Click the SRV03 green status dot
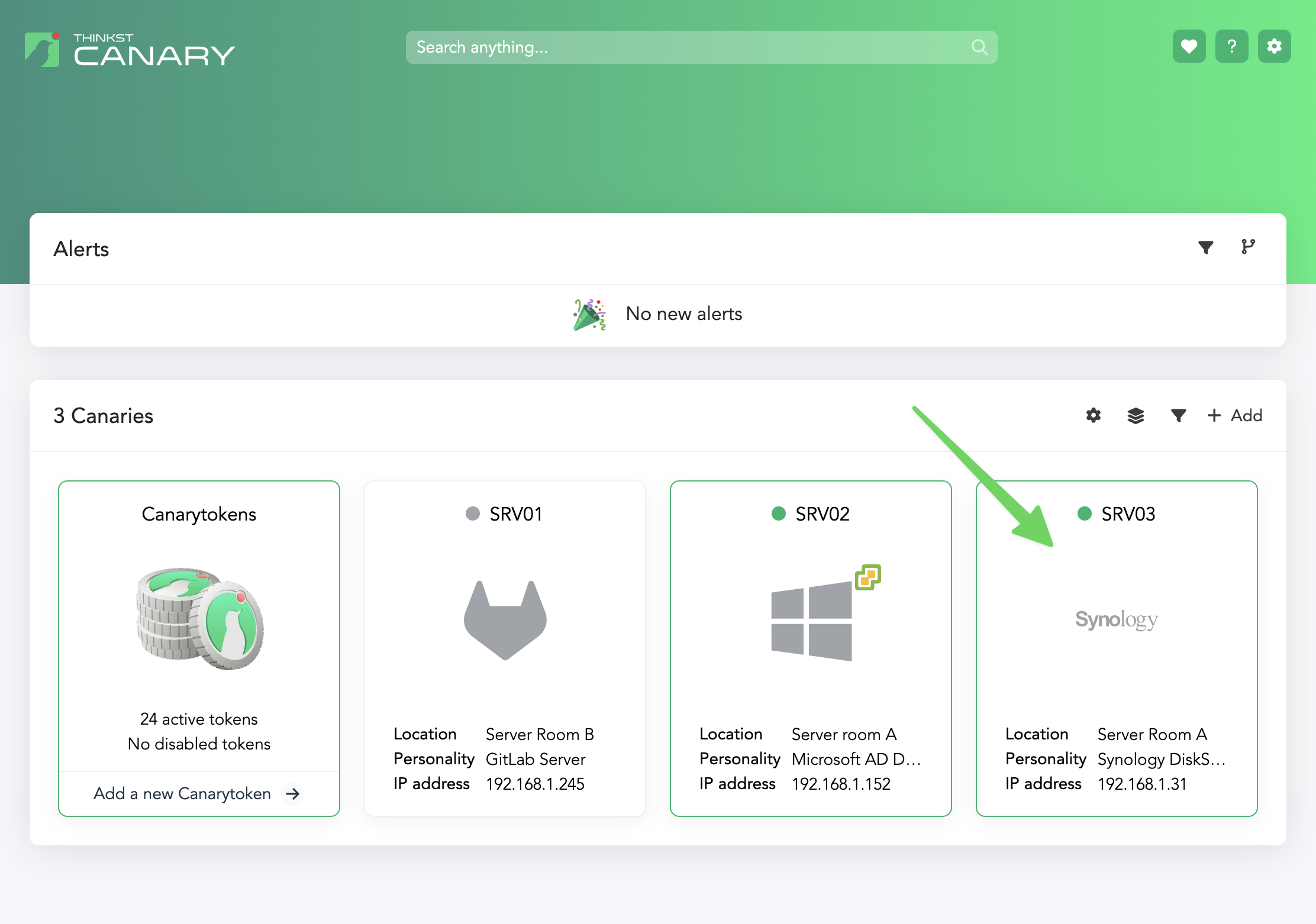The width and height of the screenshot is (1316, 924). 1084,513
